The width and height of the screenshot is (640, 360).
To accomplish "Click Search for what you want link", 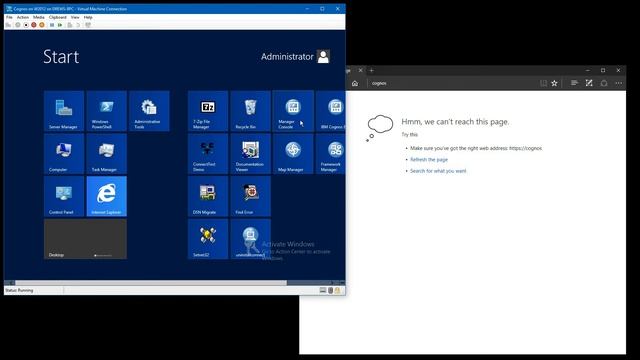I will [438, 171].
